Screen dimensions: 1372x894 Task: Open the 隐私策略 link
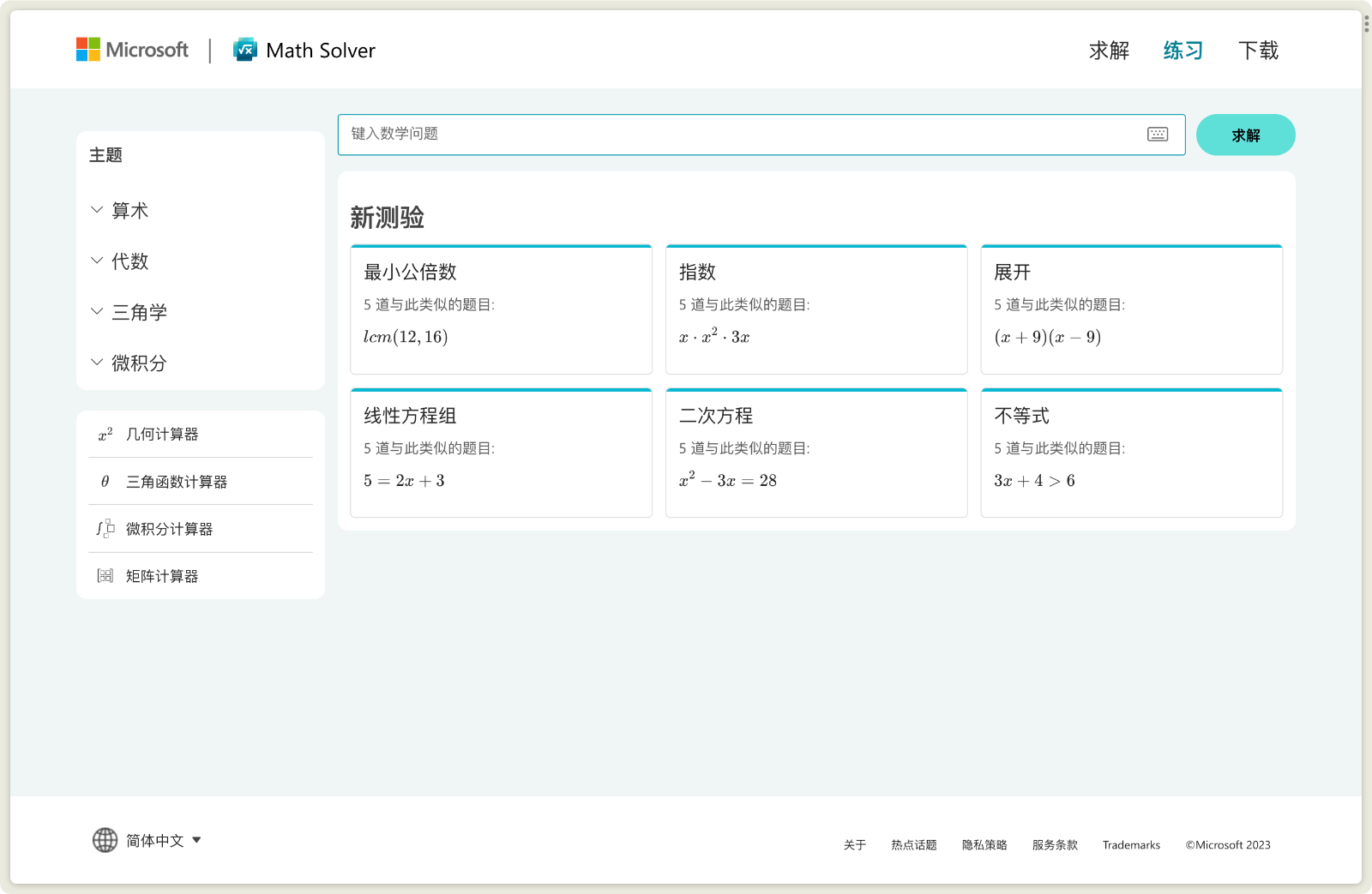[x=984, y=844]
